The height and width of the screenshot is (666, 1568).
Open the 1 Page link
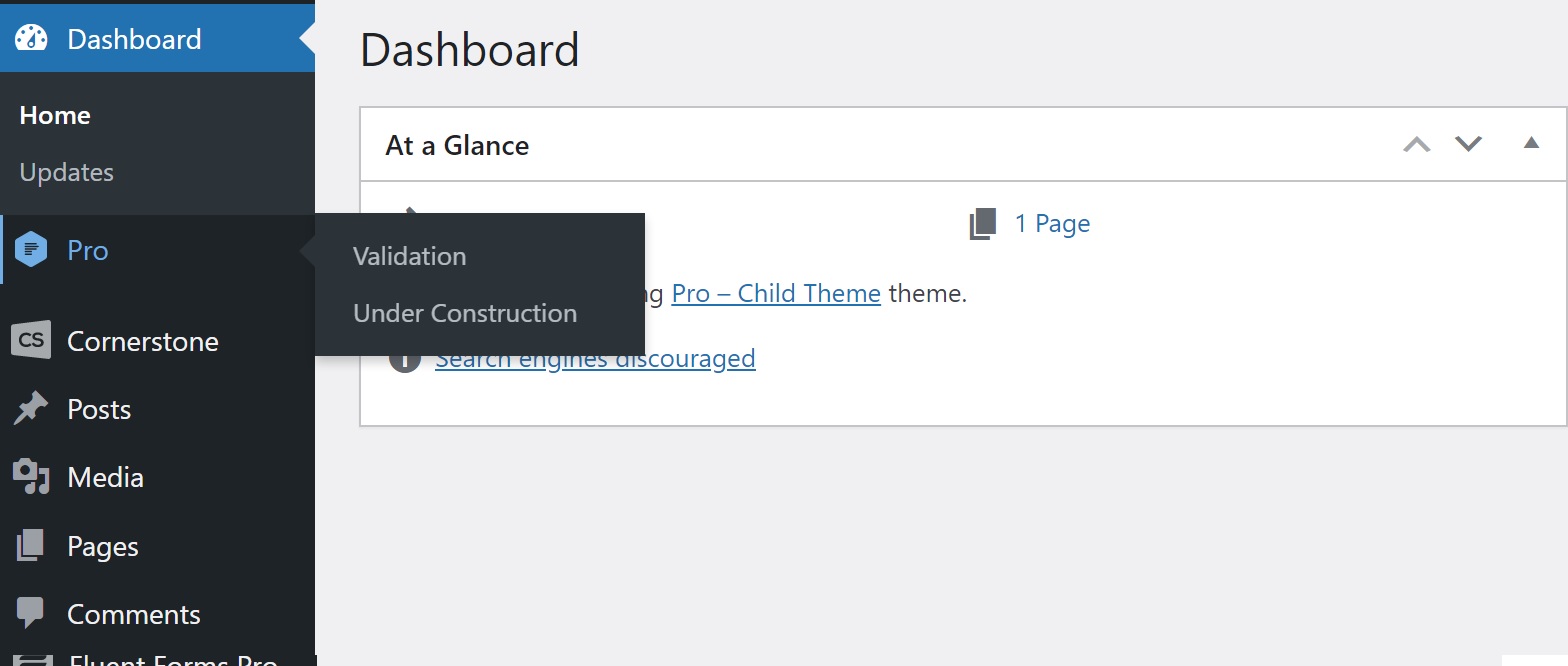1052,224
